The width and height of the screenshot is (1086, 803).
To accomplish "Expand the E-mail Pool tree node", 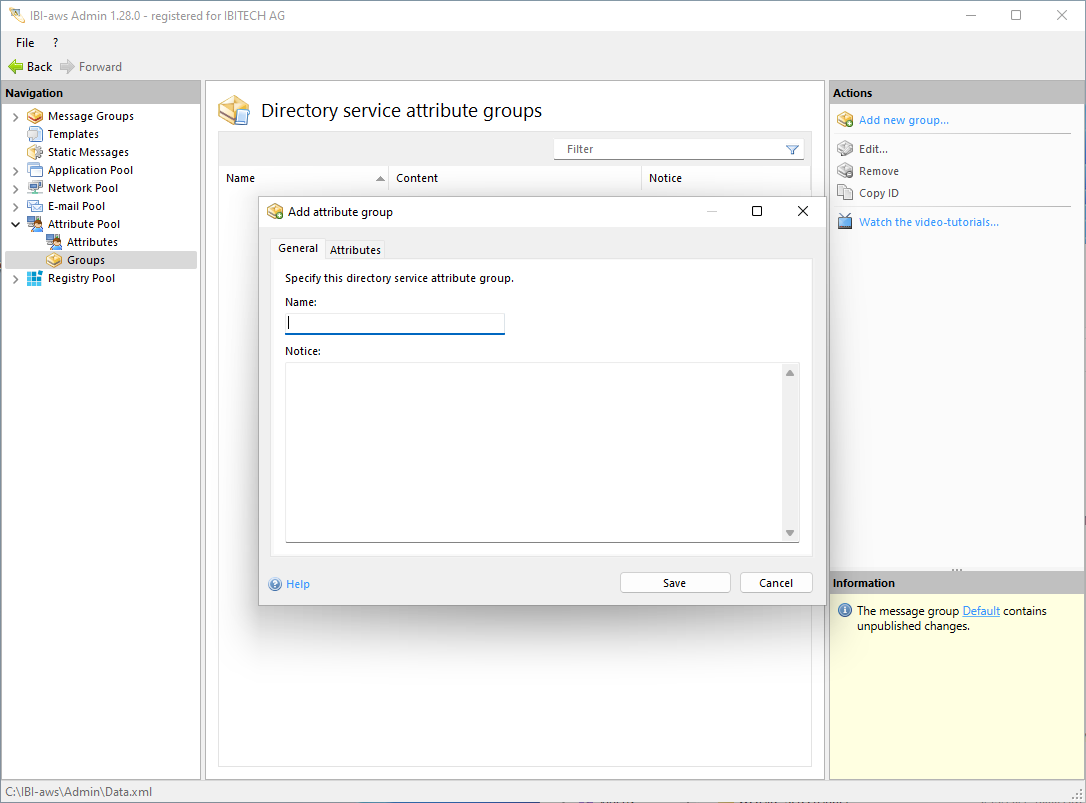I will (15, 207).
